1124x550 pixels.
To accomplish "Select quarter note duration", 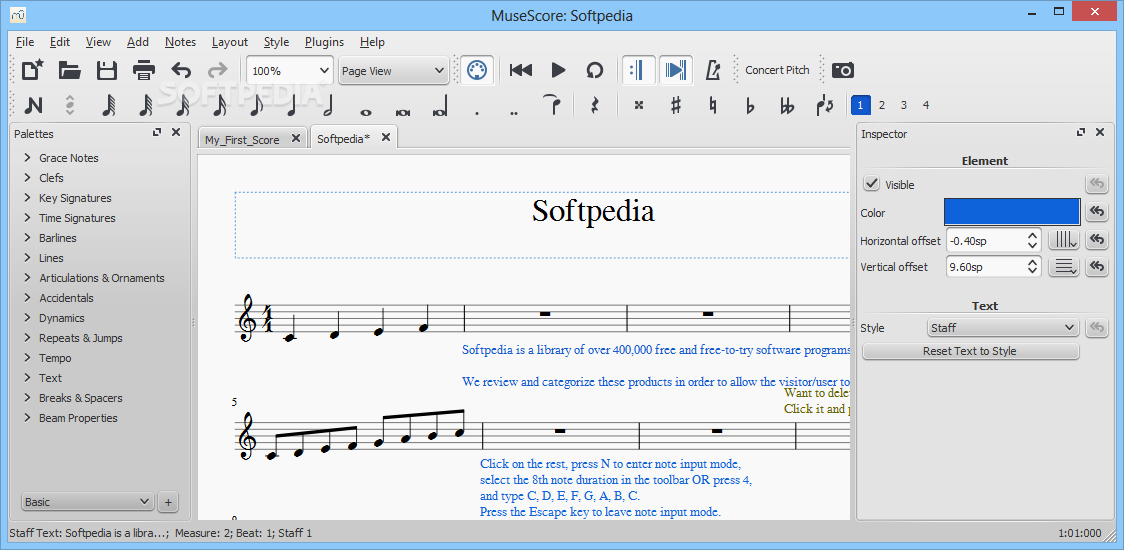I will click(291, 105).
